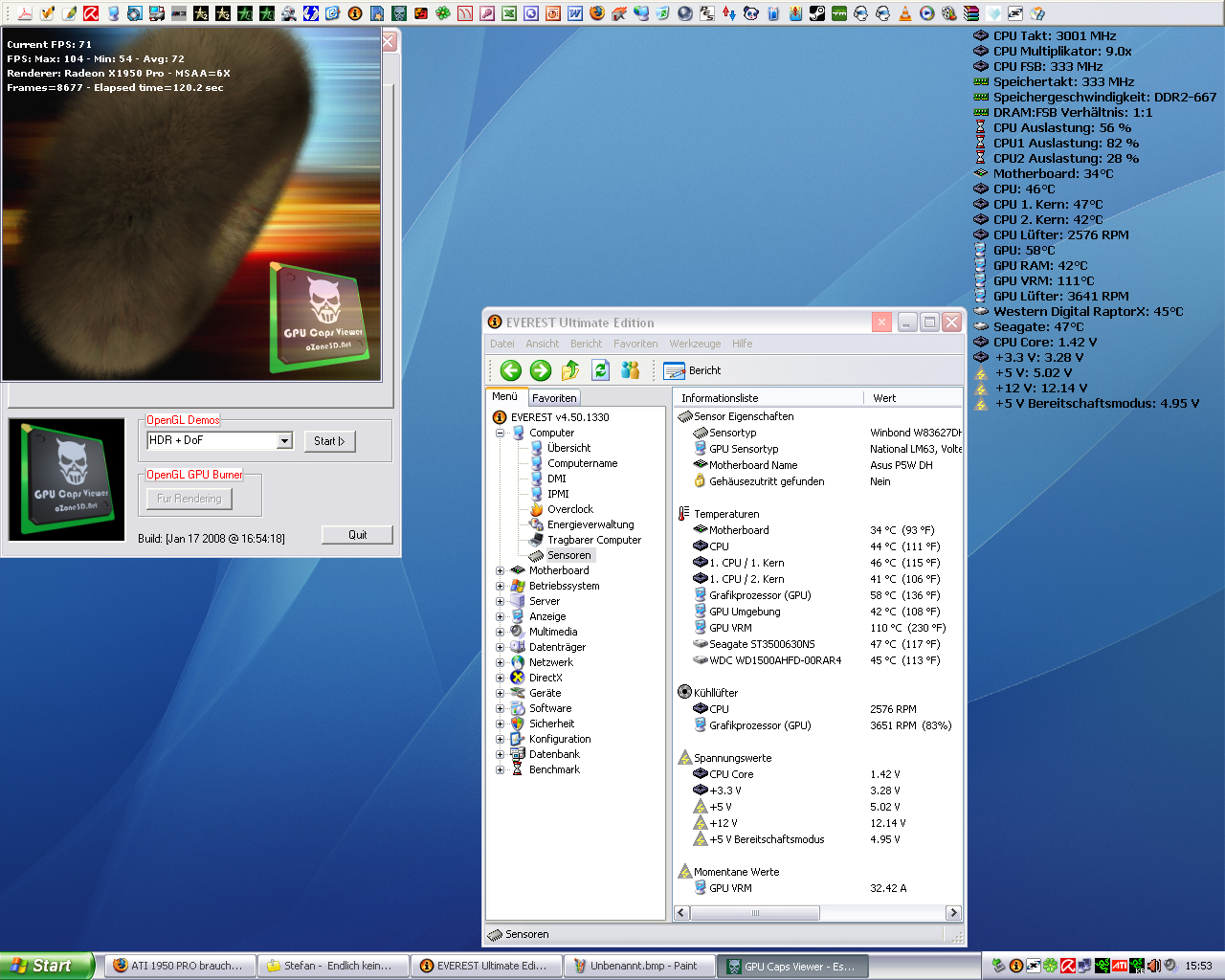The height and width of the screenshot is (980, 1225).
Task: Launch Word from the top launcher bar
Action: click(575, 12)
